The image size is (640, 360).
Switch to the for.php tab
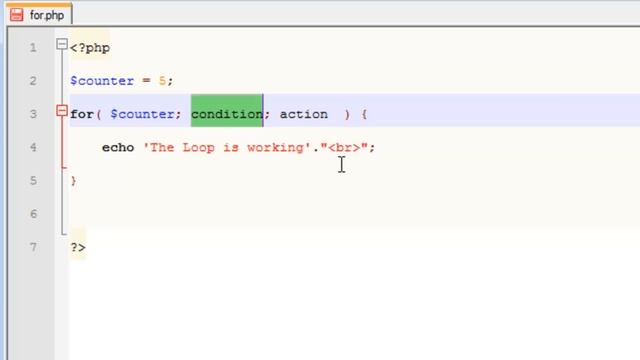(40, 15)
